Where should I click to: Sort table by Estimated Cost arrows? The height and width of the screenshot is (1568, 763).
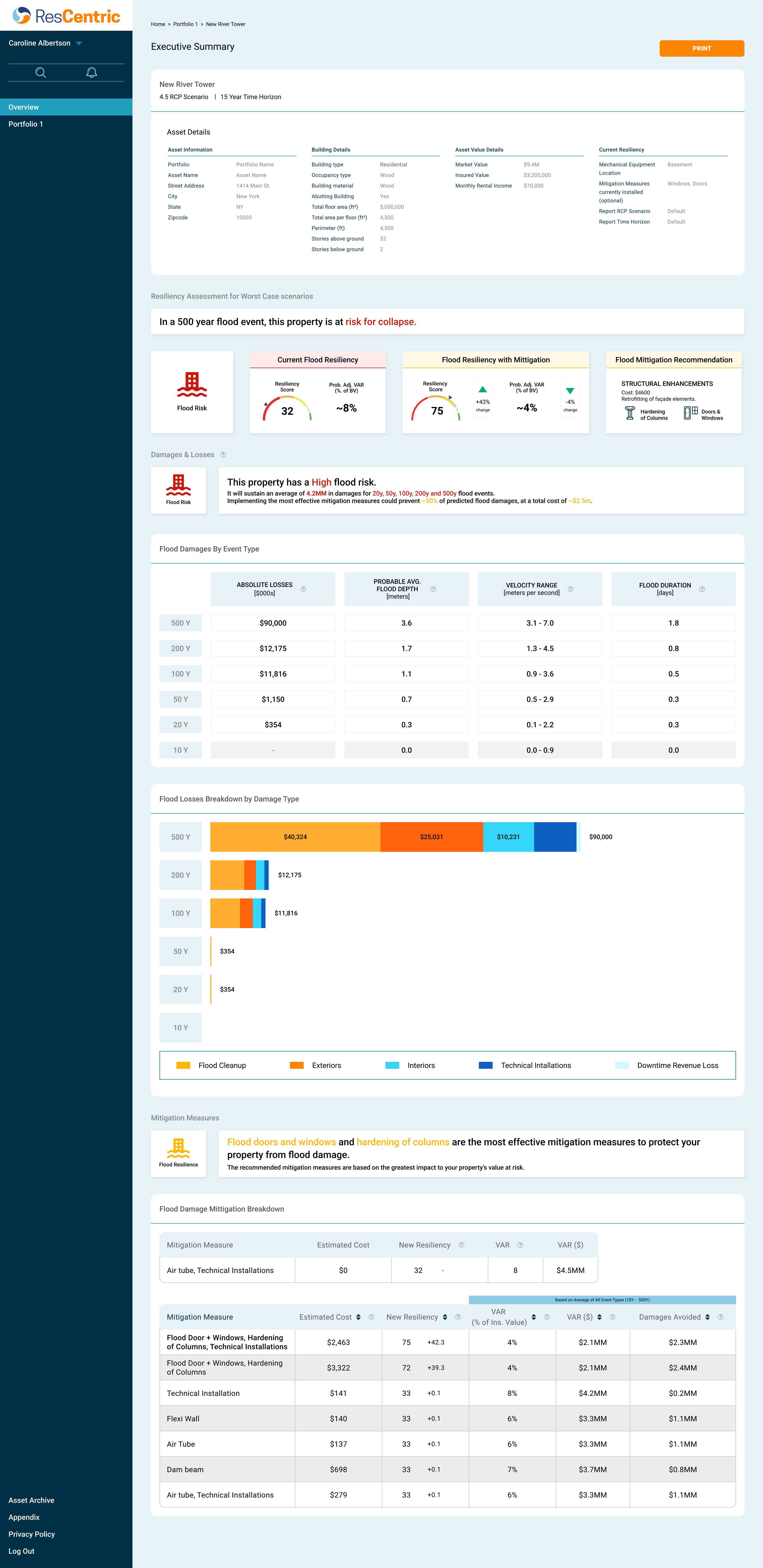tap(358, 1317)
